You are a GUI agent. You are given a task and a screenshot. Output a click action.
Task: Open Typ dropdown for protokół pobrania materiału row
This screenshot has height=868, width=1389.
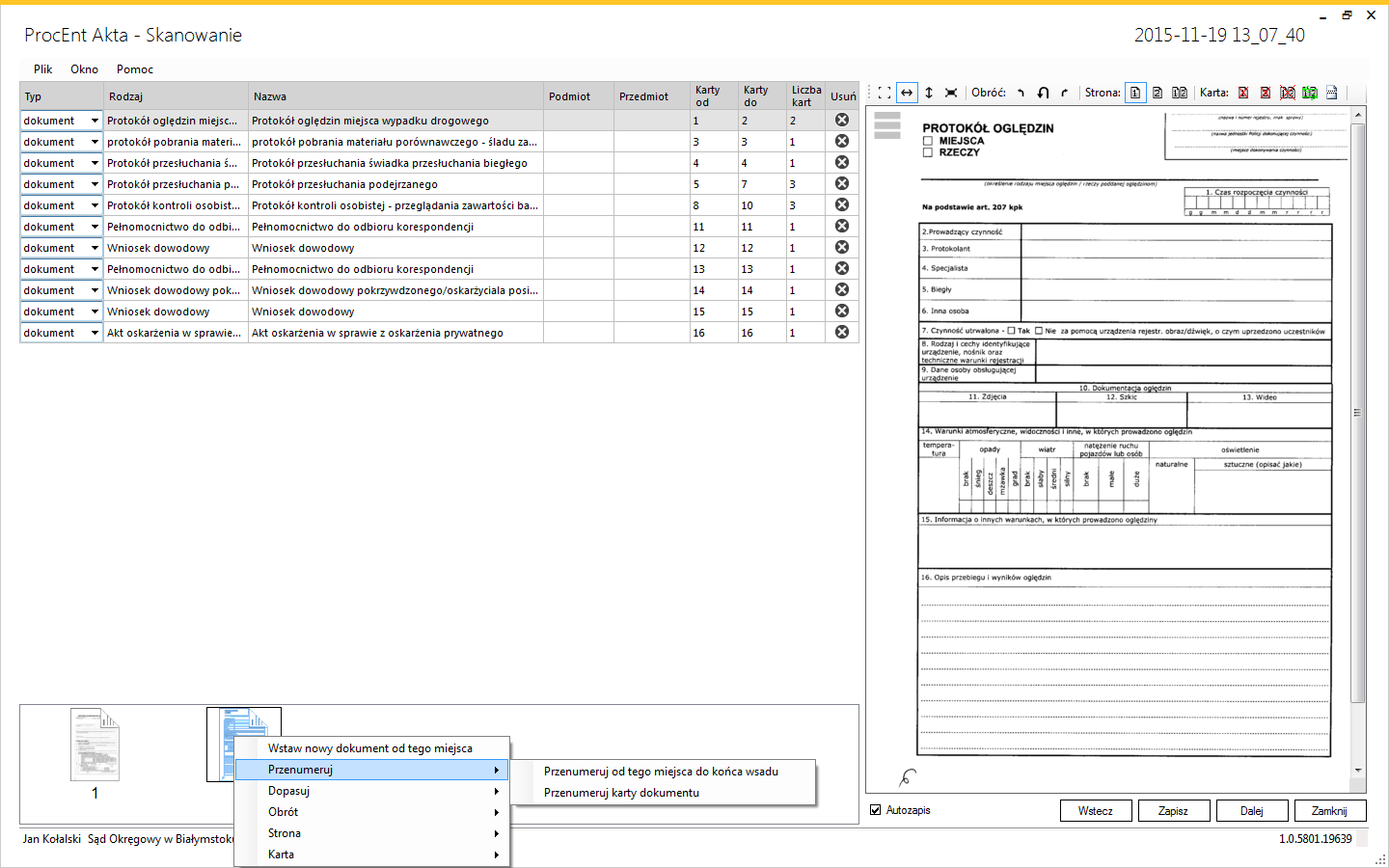(x=95, y=142)
